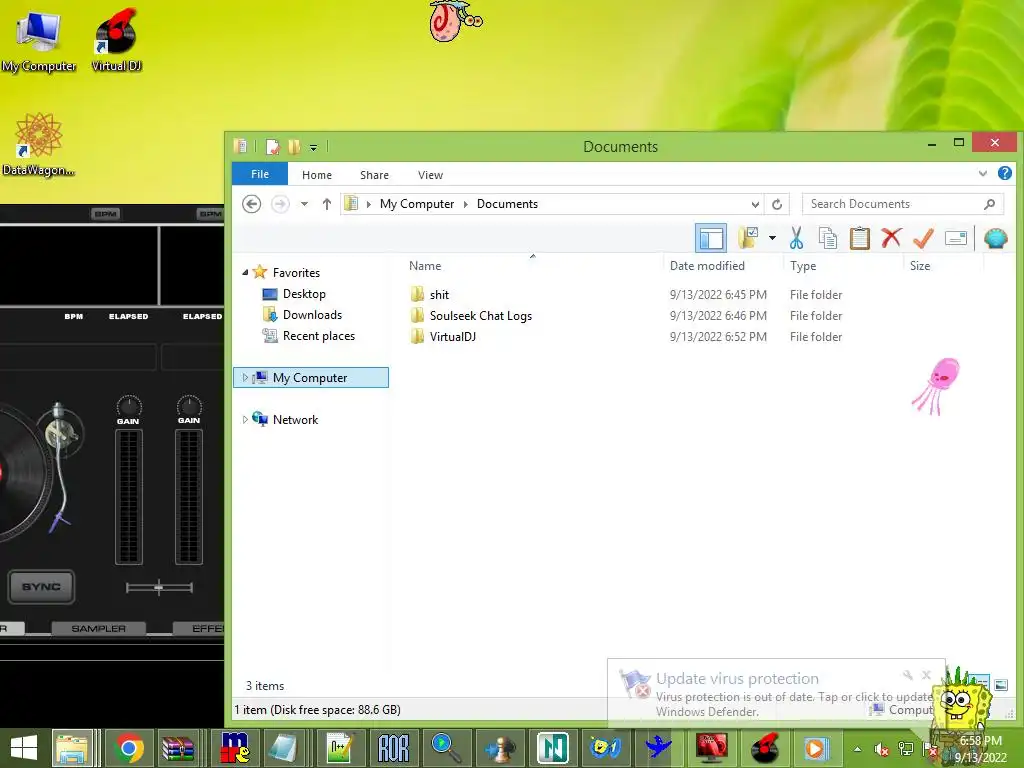Open Folder Options from Explorer toolbar

tap(748, 238)
